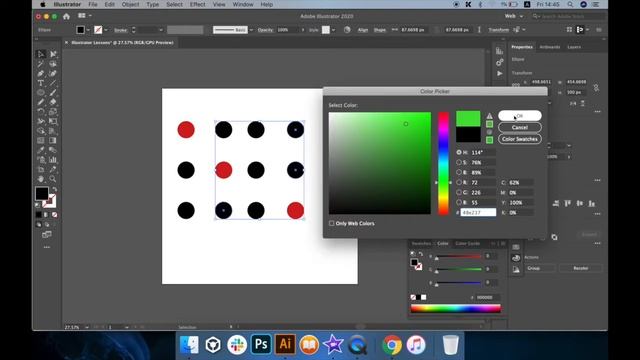This screenshot has width=640, height=360.
Task: Switch to the Layers tab
Action: tap(574, 47)
